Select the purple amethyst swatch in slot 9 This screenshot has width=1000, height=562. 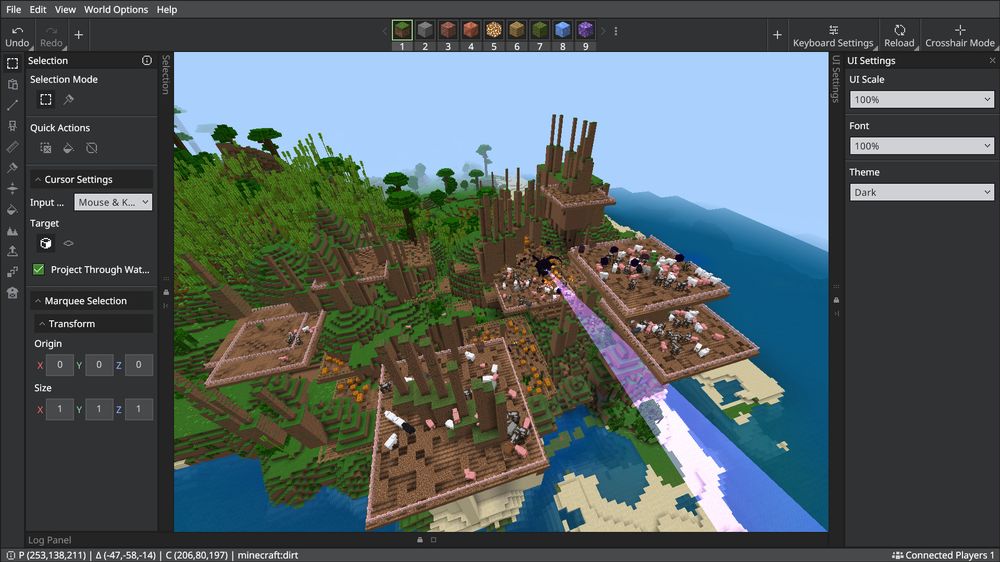tap(585, 30)
